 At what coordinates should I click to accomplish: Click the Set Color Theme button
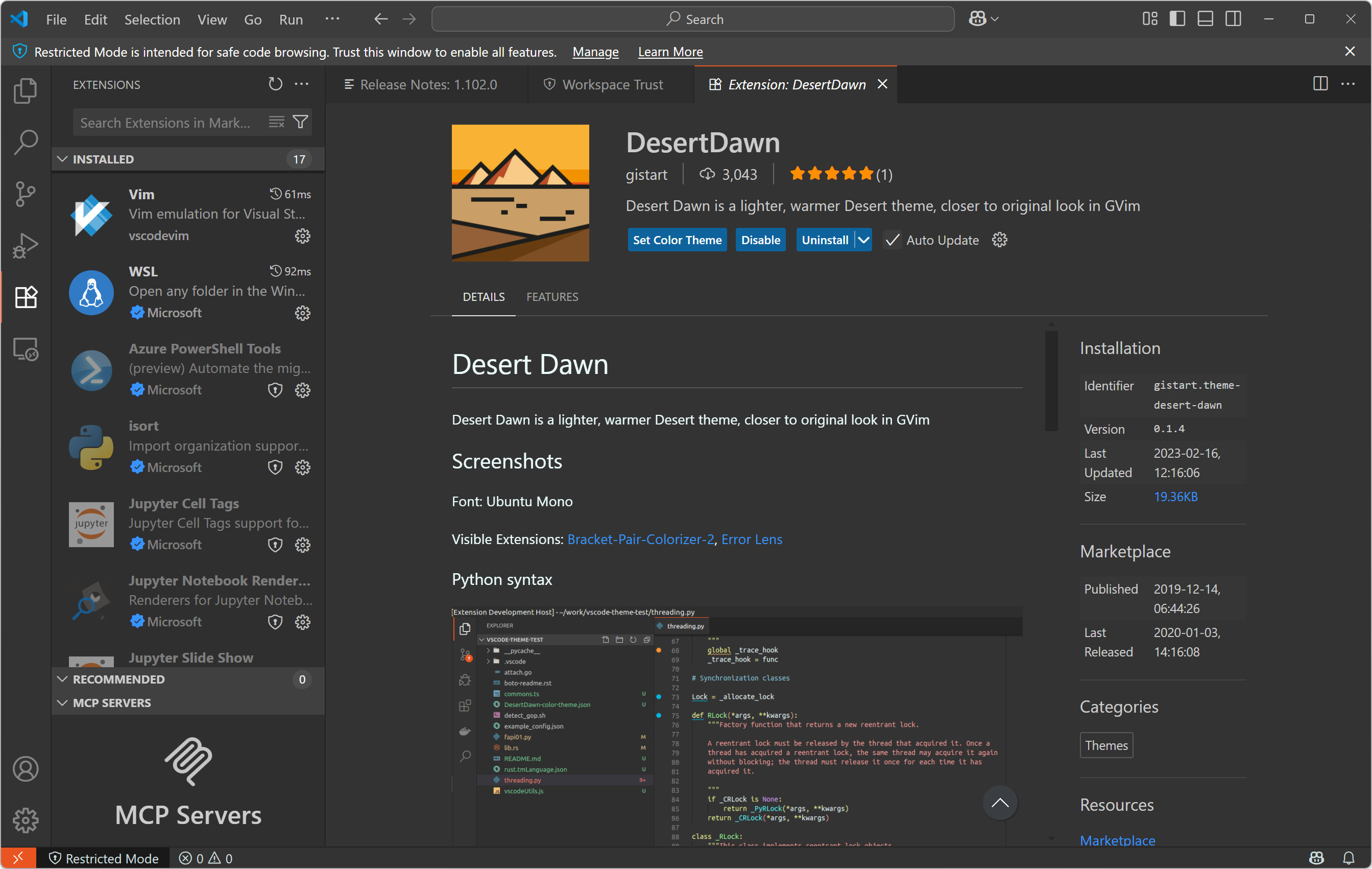pos(677,240)
